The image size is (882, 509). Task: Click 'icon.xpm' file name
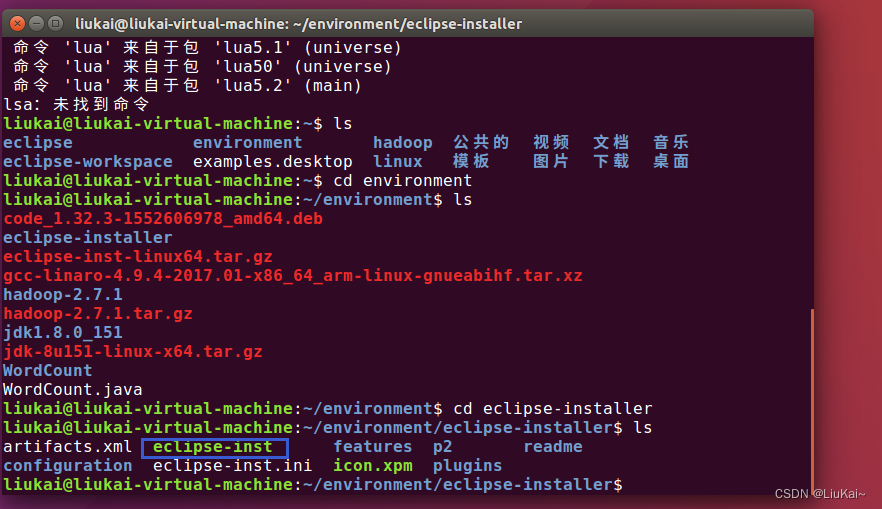click(373, 466)
